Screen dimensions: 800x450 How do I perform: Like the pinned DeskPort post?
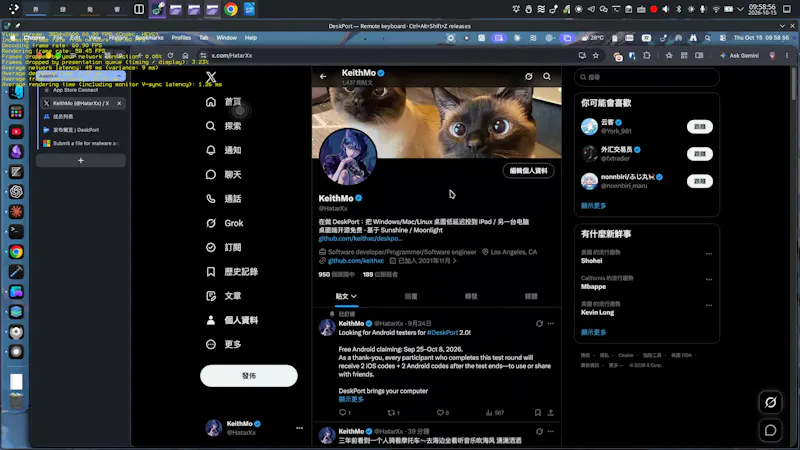point(442,413)
